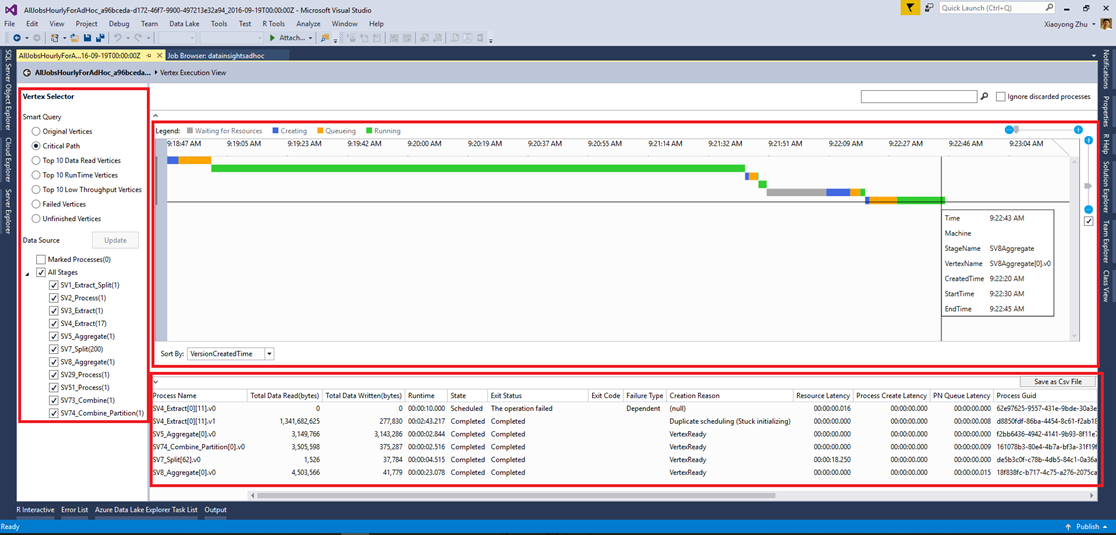Open the document tab list dropdown arrow
Viewport: 1116px width, 535px height.
[x=1093, y=55]
